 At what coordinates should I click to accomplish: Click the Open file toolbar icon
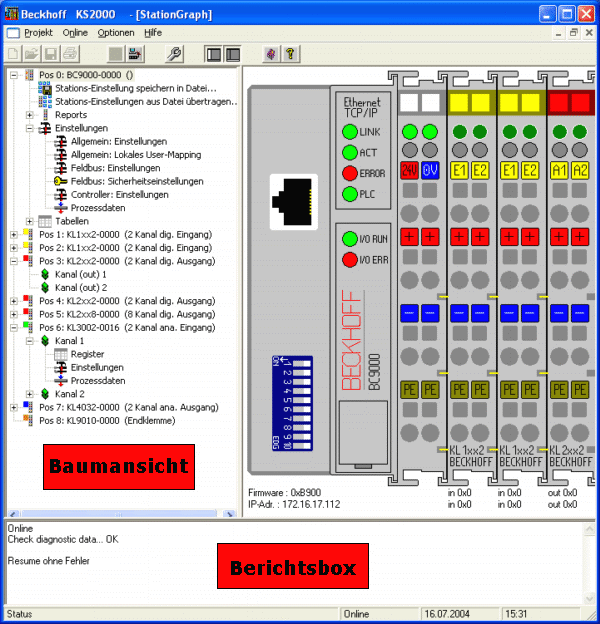(x=32, y=54)
